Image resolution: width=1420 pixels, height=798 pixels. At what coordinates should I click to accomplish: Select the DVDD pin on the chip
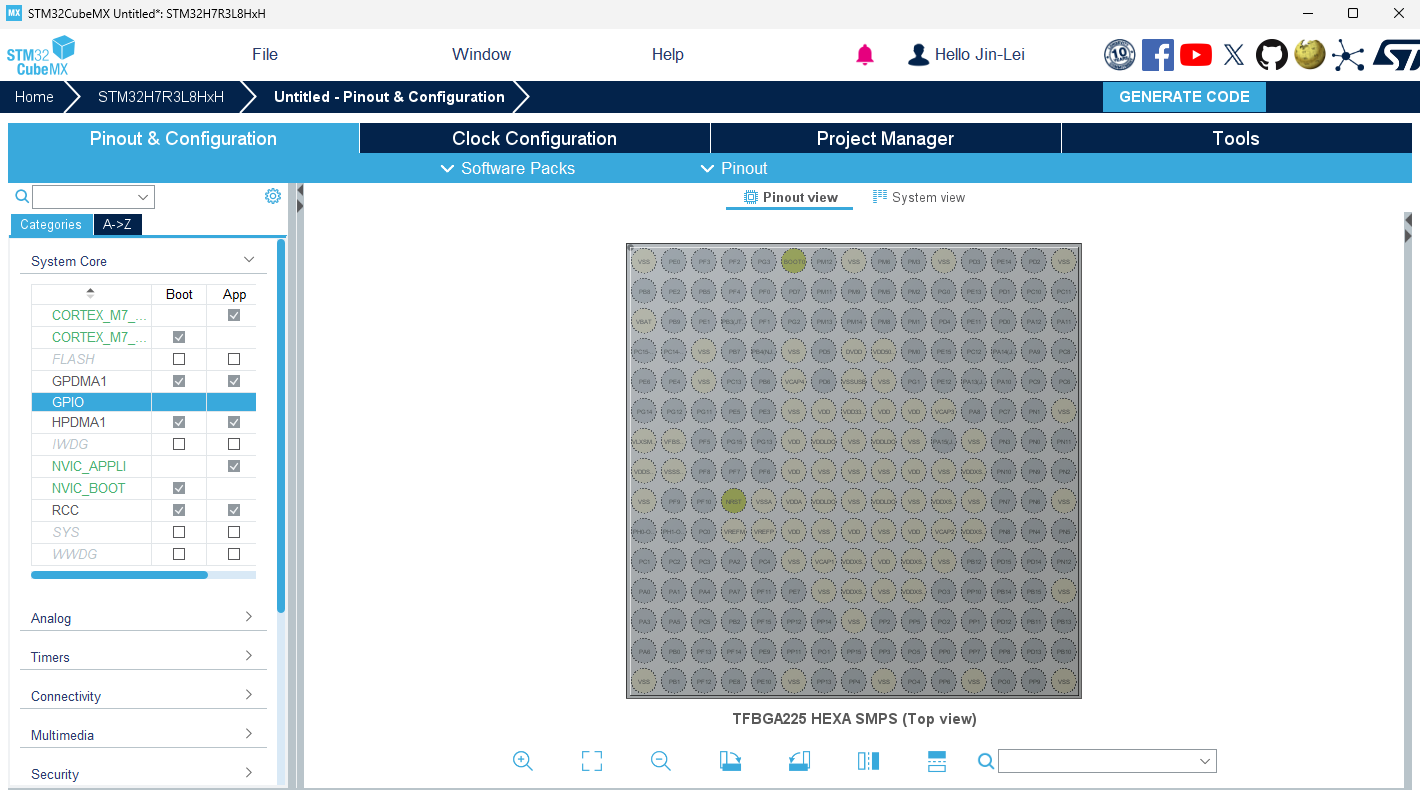(853, 351)
